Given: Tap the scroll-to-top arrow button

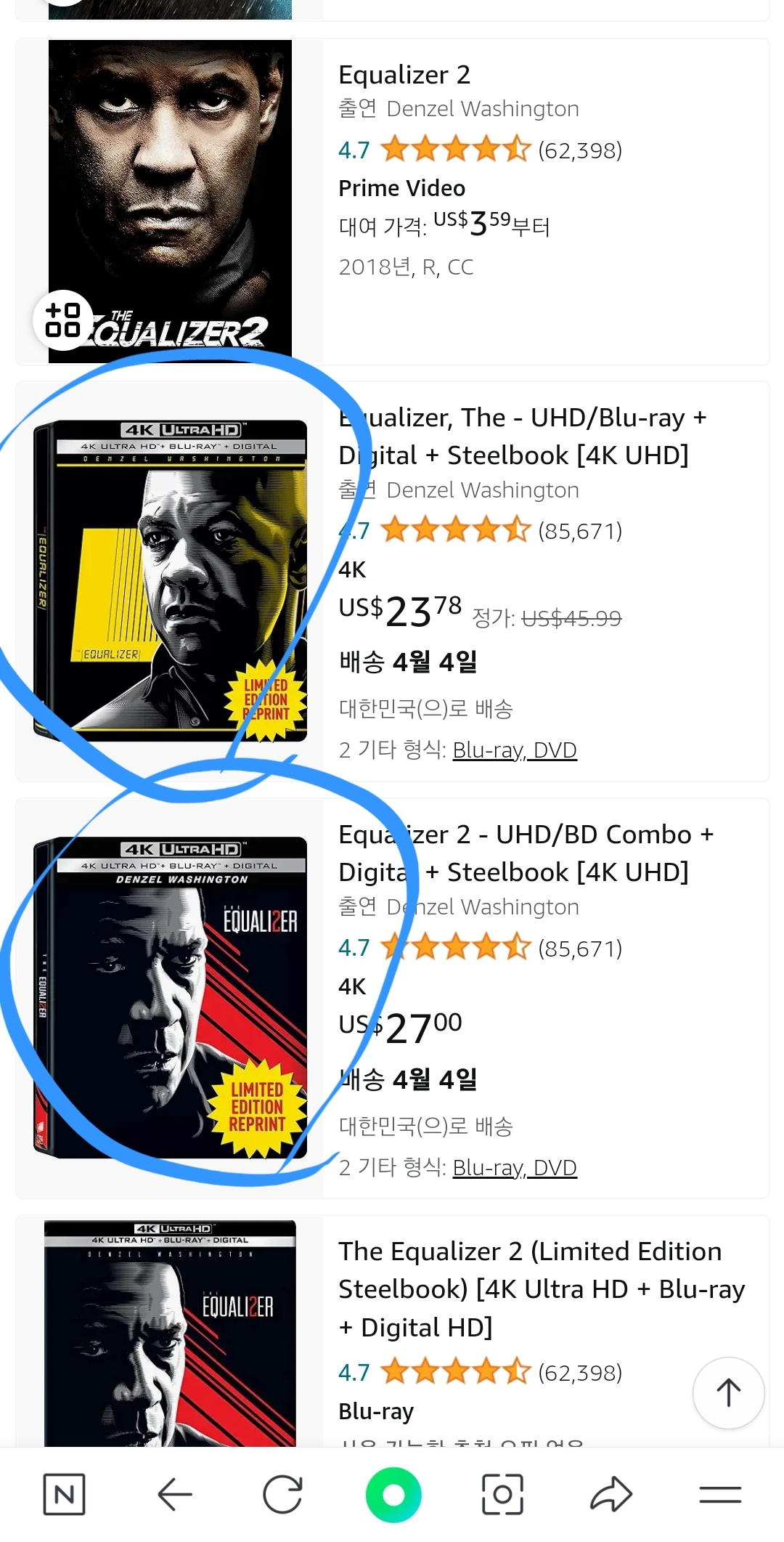Looking at the screenshot, I should pos(728,1392).
